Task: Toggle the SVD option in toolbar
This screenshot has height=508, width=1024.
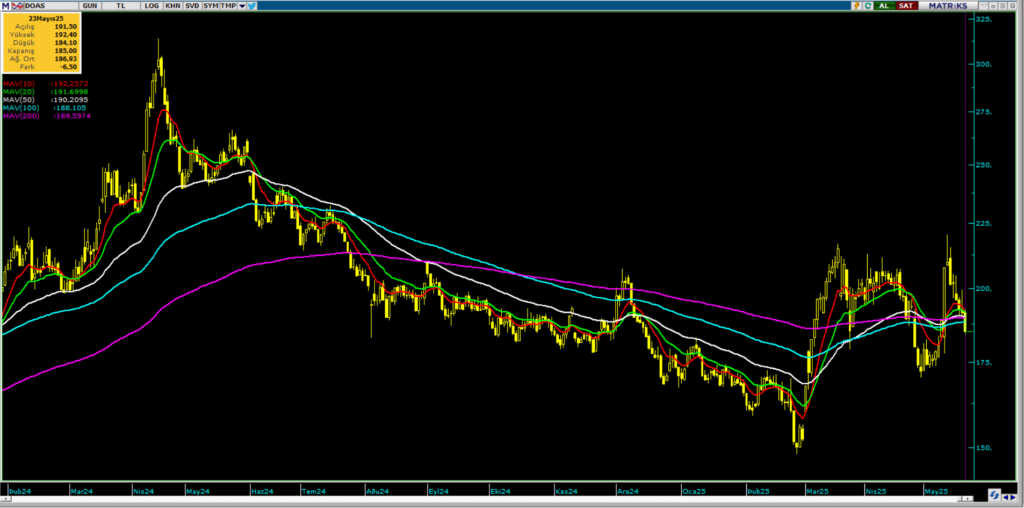Action: pos(192,5)
